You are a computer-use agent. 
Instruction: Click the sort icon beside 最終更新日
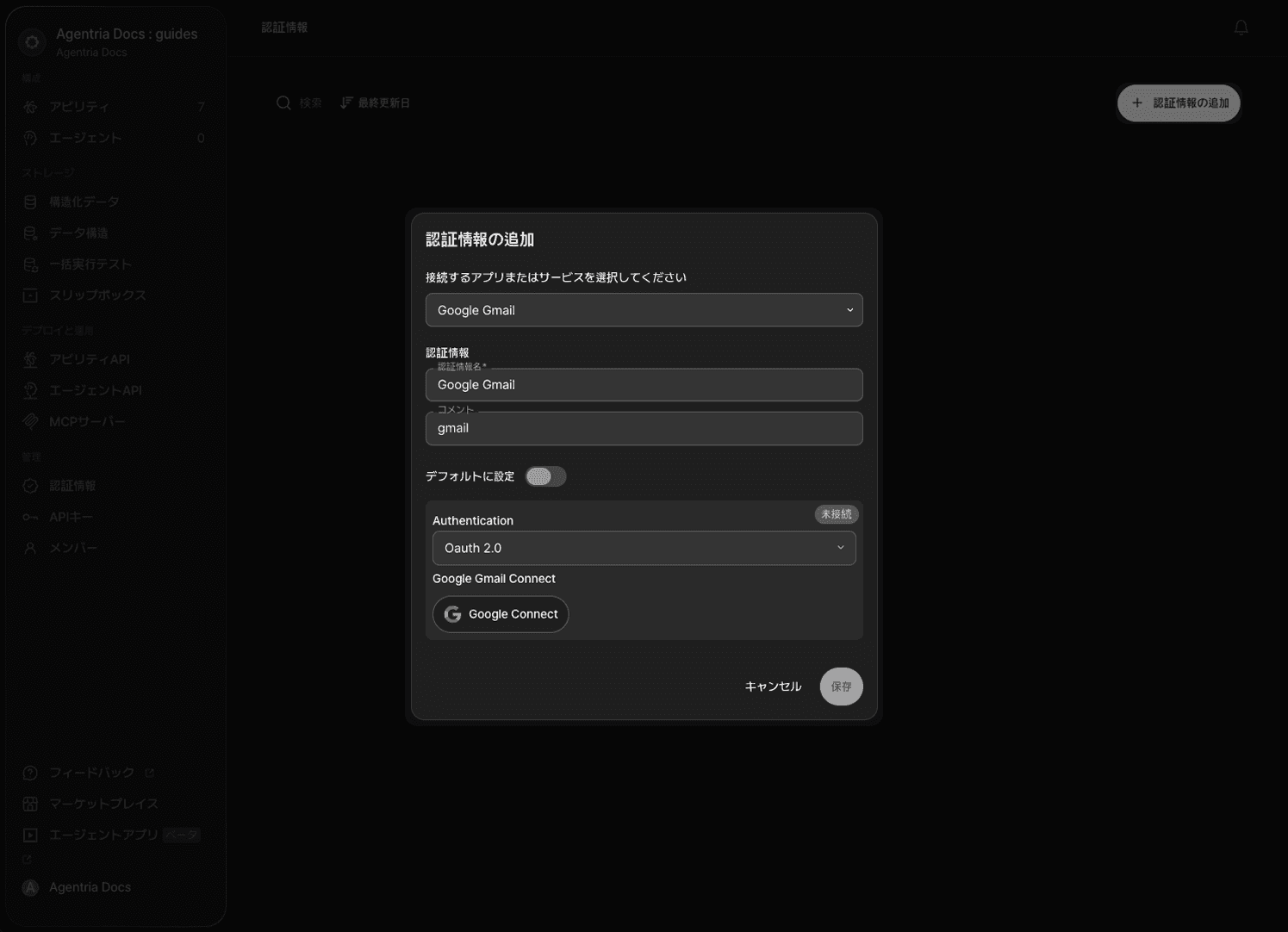(346, 103)
